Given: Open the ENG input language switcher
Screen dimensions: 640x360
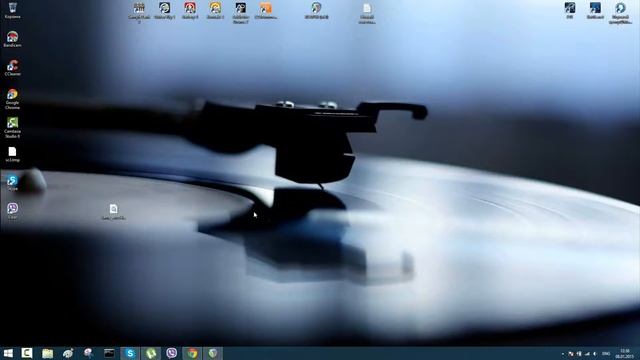Looking at the screenshot, I should (x=606, y=354).
